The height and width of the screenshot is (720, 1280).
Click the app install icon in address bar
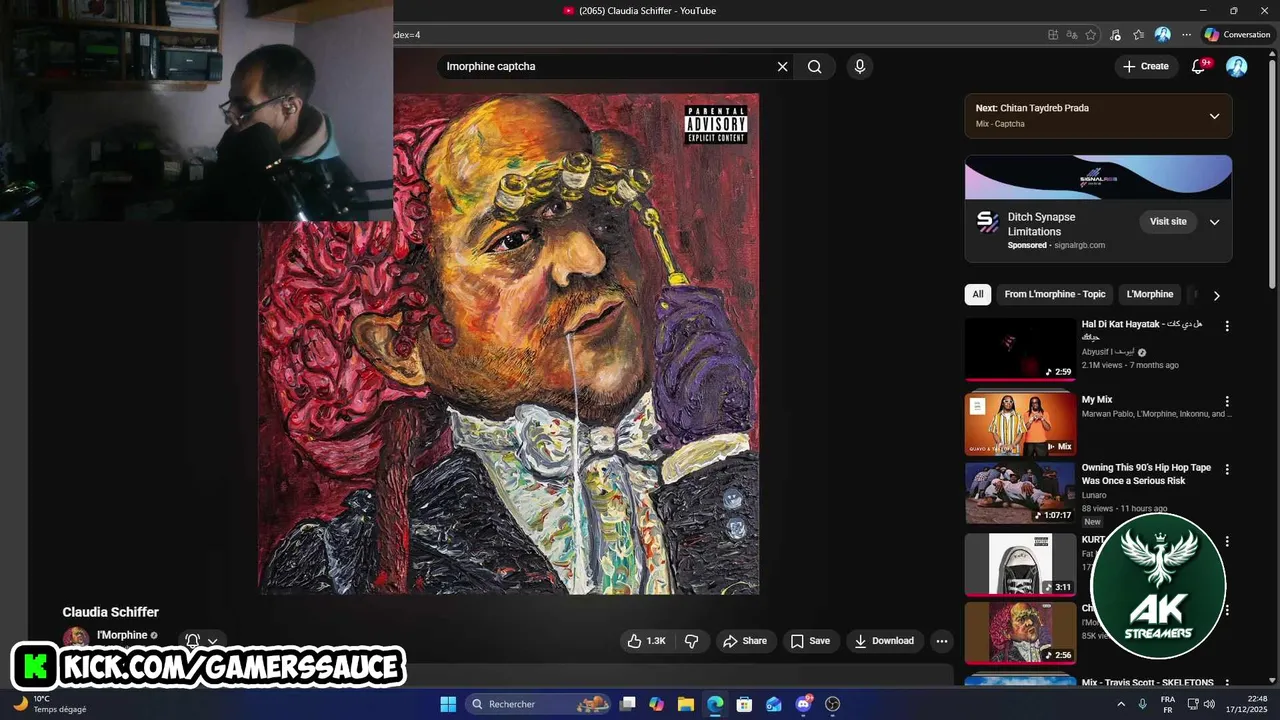pyautogui.click(x=1053, y=34)
